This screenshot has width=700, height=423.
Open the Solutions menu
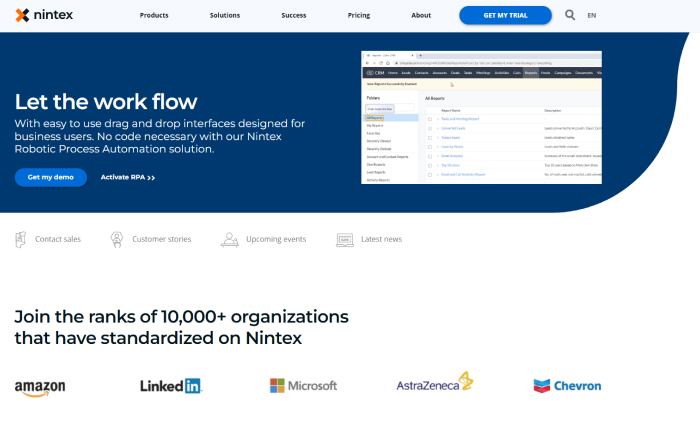tap(225, 15)
